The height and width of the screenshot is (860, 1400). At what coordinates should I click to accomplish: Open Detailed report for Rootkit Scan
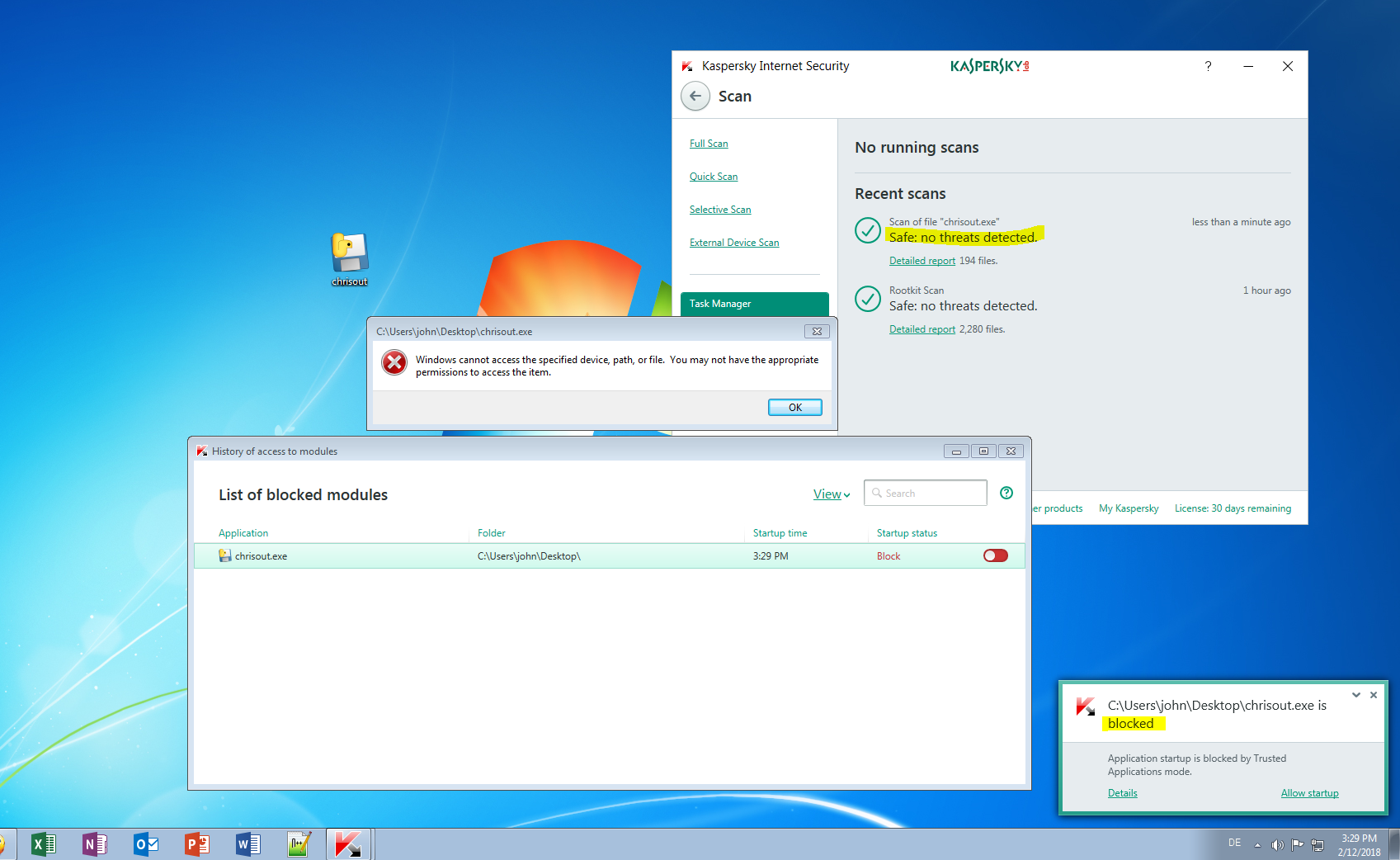(x=922, y=329)
